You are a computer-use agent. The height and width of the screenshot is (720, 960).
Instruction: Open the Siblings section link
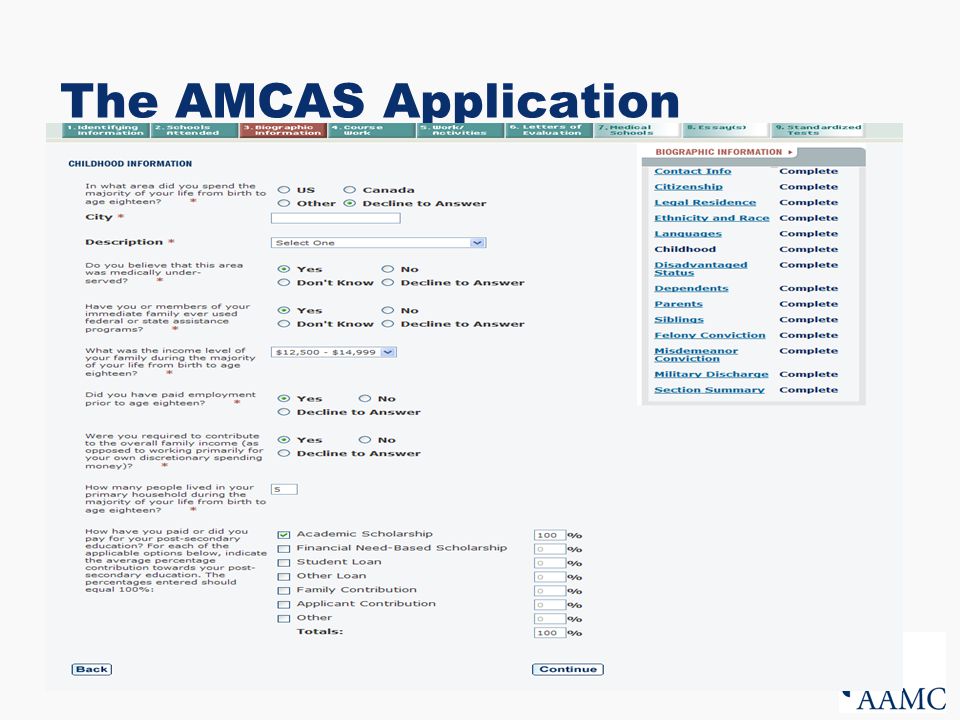pos(679,320)
